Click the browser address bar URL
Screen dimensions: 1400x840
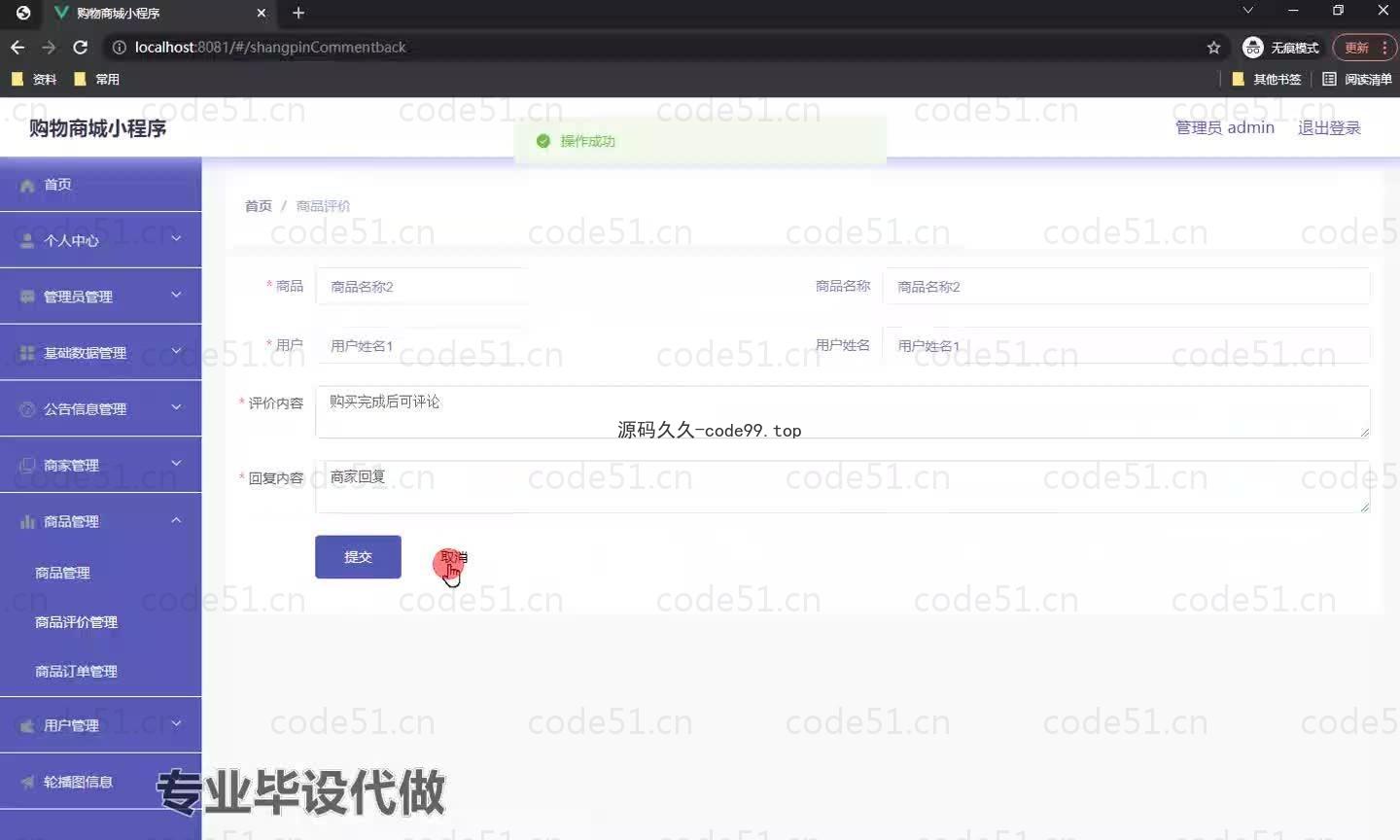click(270, 47)
